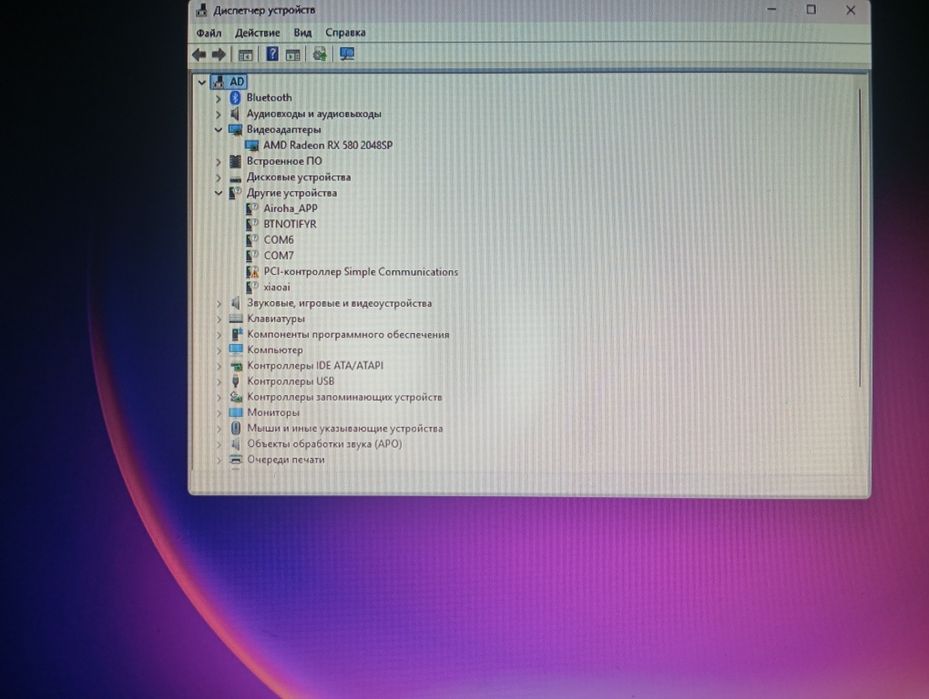Click the vertical scrollbar thumb
Image resolution: width=929 pixels, height=699 pixels.
859,238
